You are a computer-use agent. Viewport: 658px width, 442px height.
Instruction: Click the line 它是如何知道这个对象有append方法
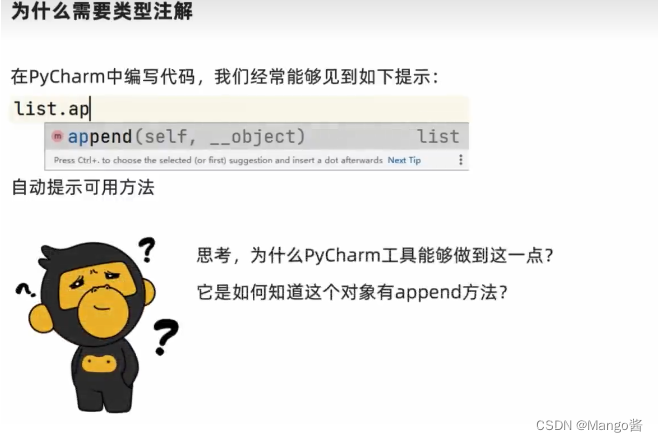[352, 292]
